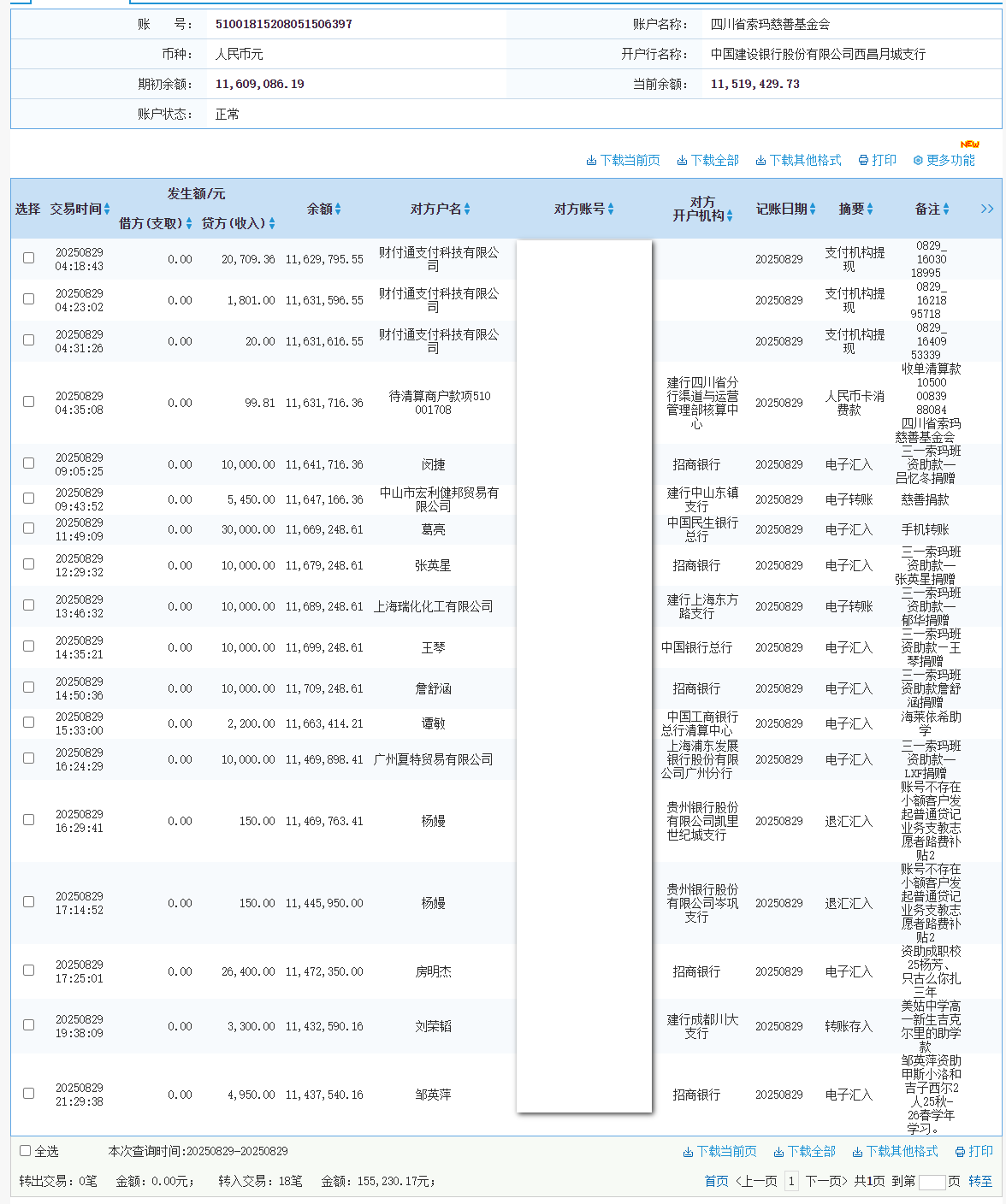Click 26,400.00 credit amount cell
The width and height of the screenshot is (1006, 1204).
248,971
